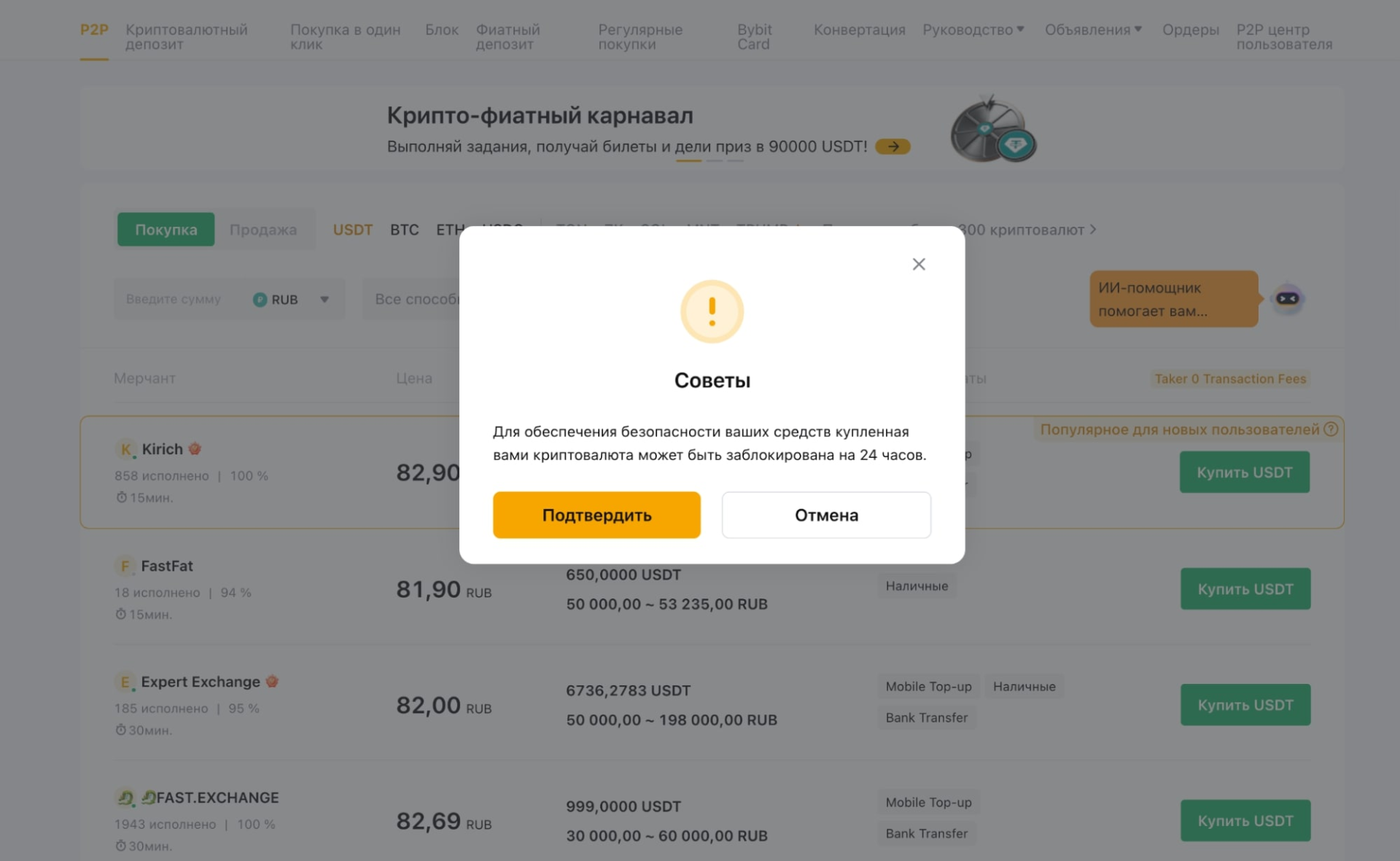Expand the Объявления menu

(x=1093, y=30)
